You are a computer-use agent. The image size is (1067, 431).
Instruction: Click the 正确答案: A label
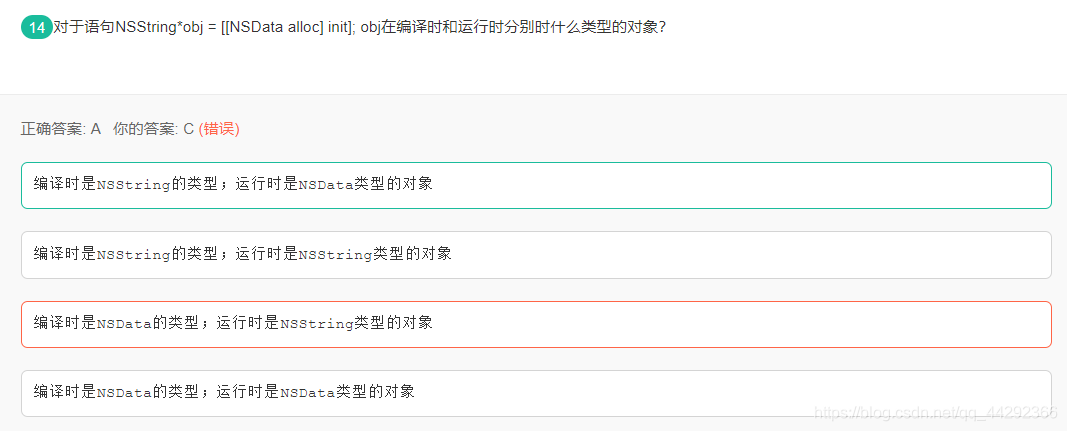point(61,129)
